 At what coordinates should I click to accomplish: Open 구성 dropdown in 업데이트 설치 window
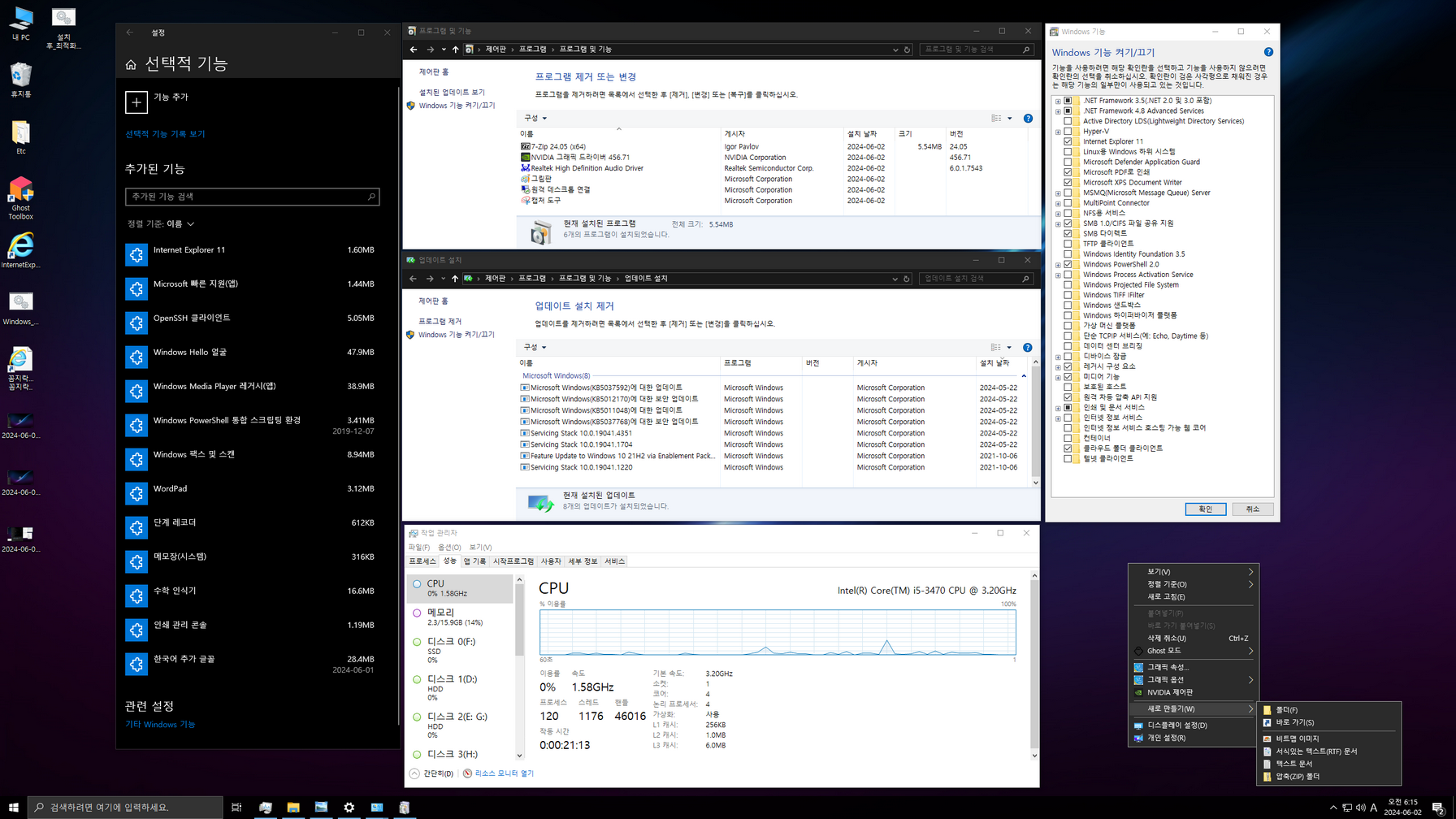[x=535, y=348]
